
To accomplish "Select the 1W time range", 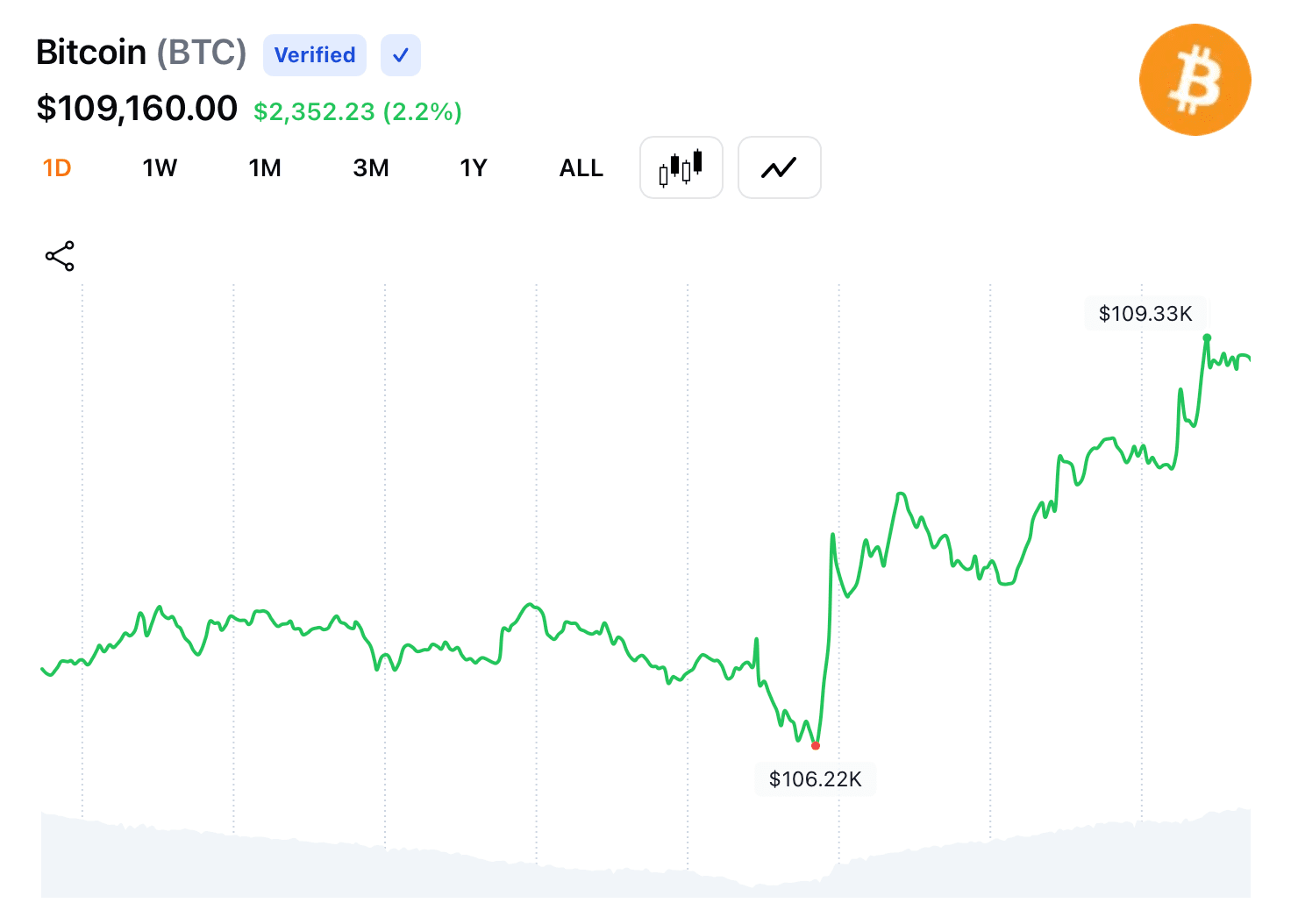I will (x=160, y=167).
